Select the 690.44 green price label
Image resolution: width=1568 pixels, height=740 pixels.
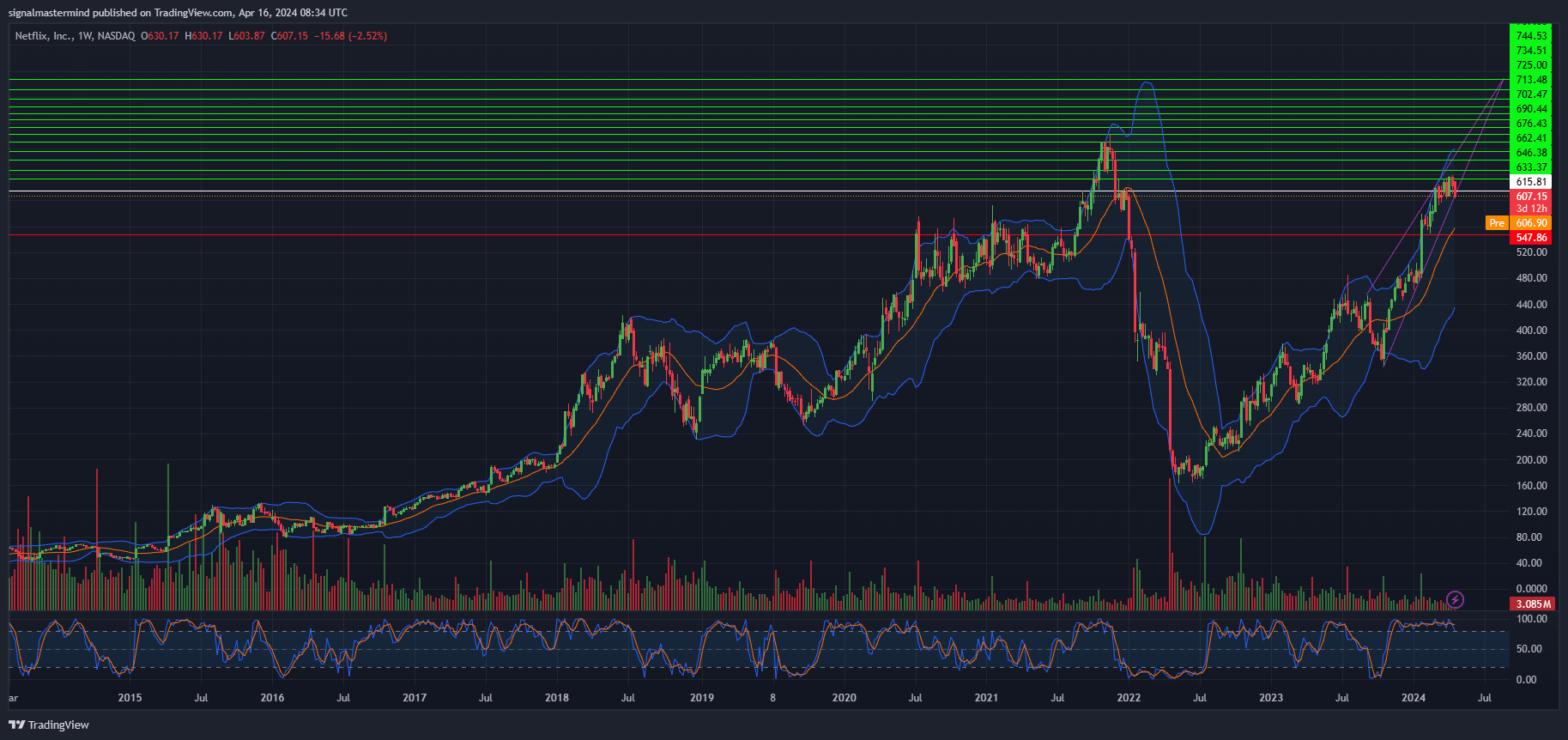1531,109
